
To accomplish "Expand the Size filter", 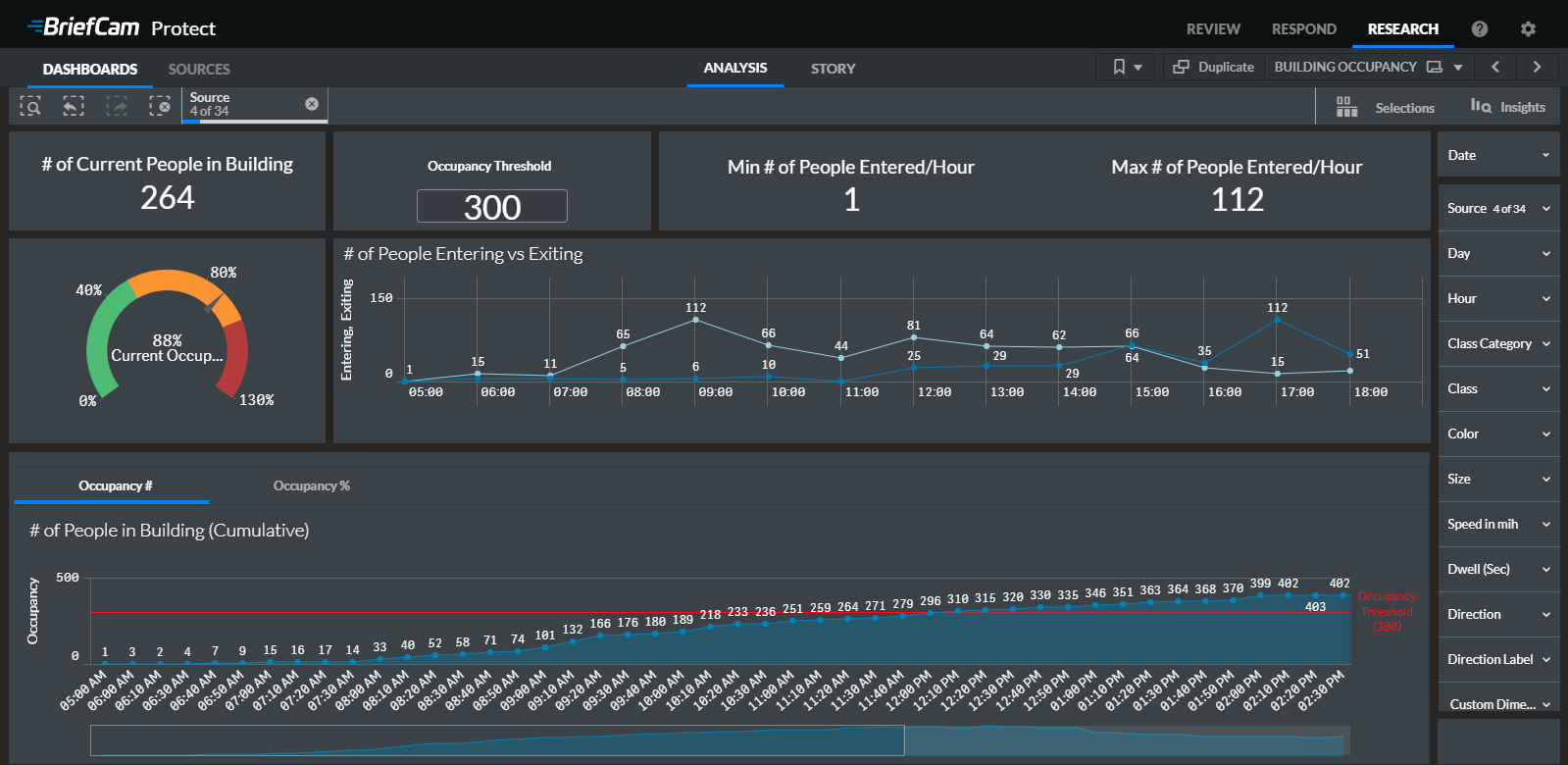I will [x=1498, y=479].
